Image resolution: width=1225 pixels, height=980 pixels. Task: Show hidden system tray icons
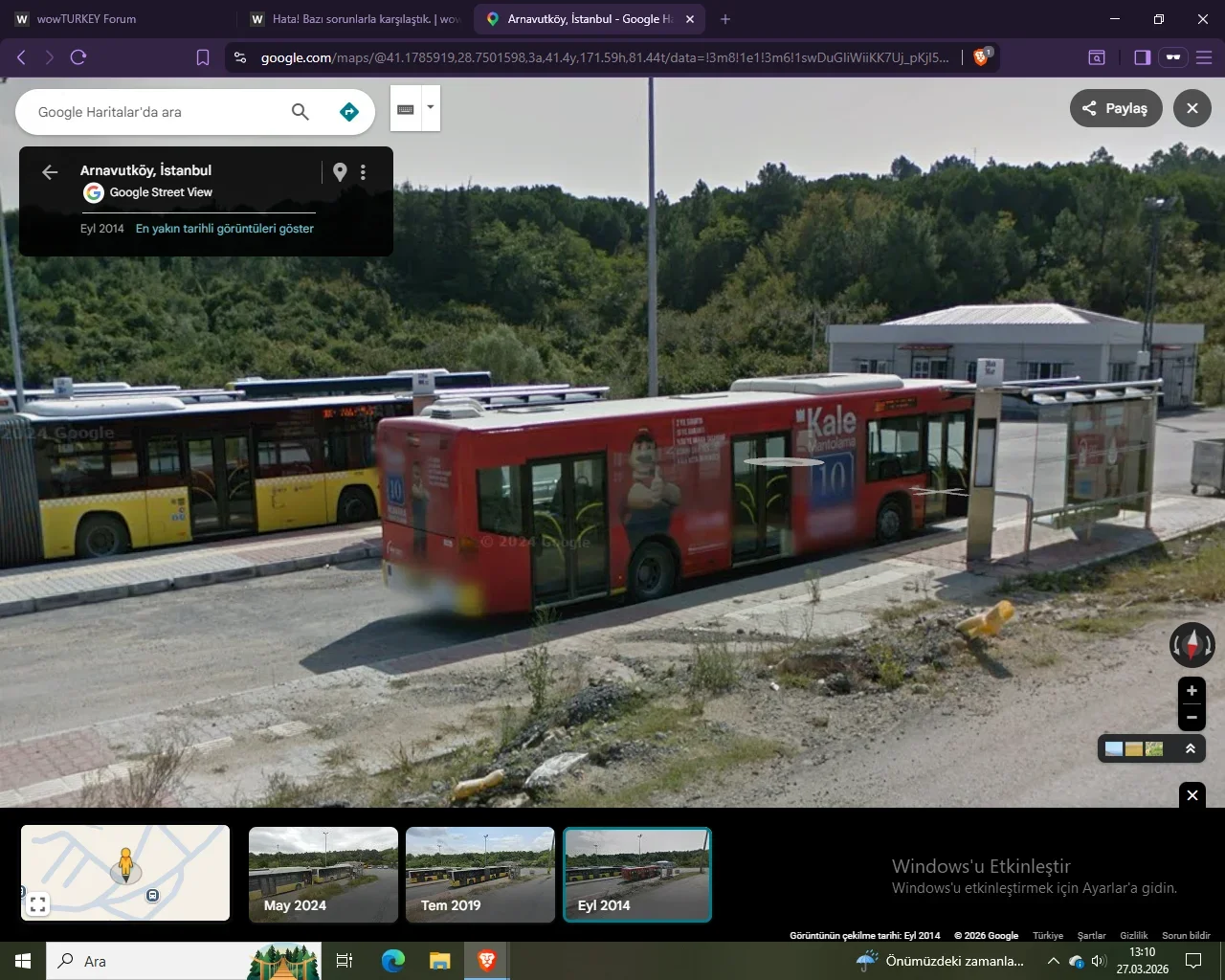[1053, 961]
